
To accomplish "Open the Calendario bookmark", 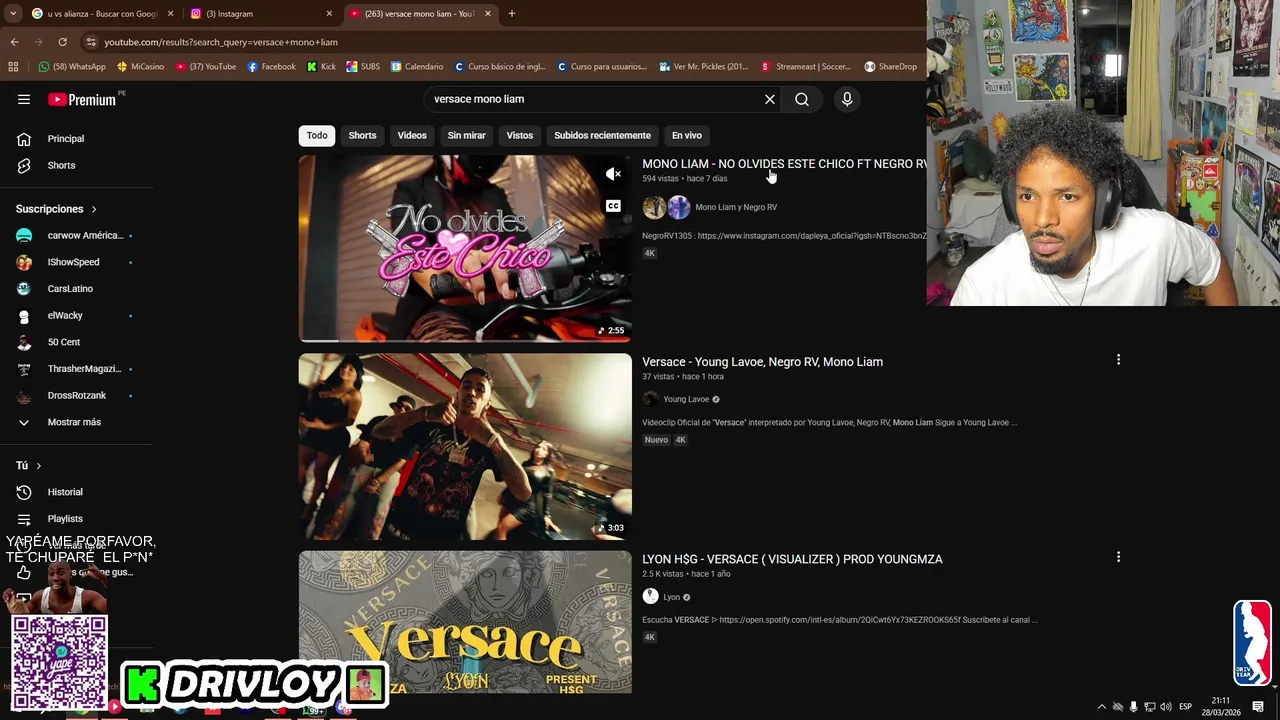I will point(417,67).
